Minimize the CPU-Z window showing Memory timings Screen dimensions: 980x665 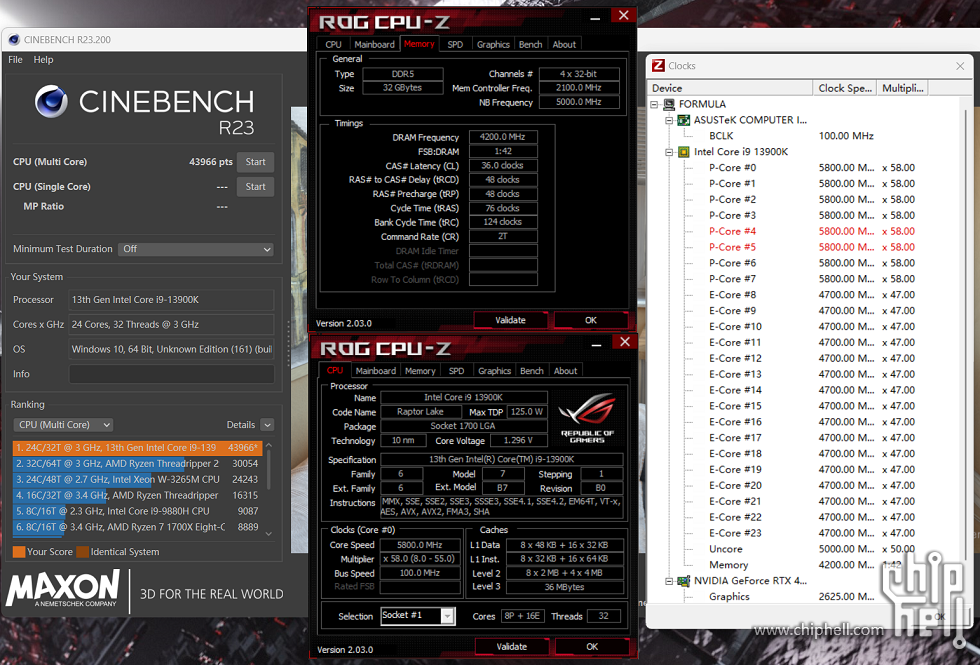tap(595, 18)
